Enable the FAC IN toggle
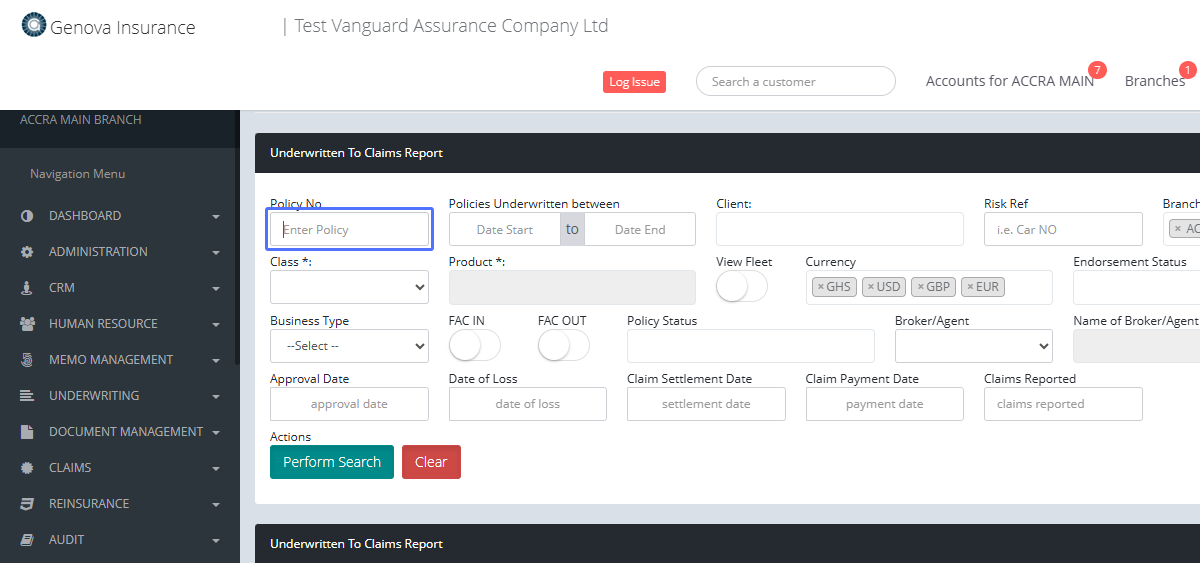 474,346
